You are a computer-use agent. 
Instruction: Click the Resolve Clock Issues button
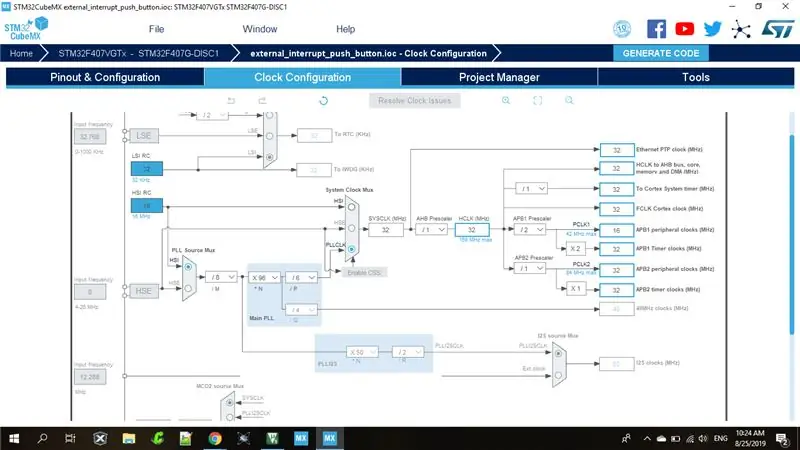point(415,101)
